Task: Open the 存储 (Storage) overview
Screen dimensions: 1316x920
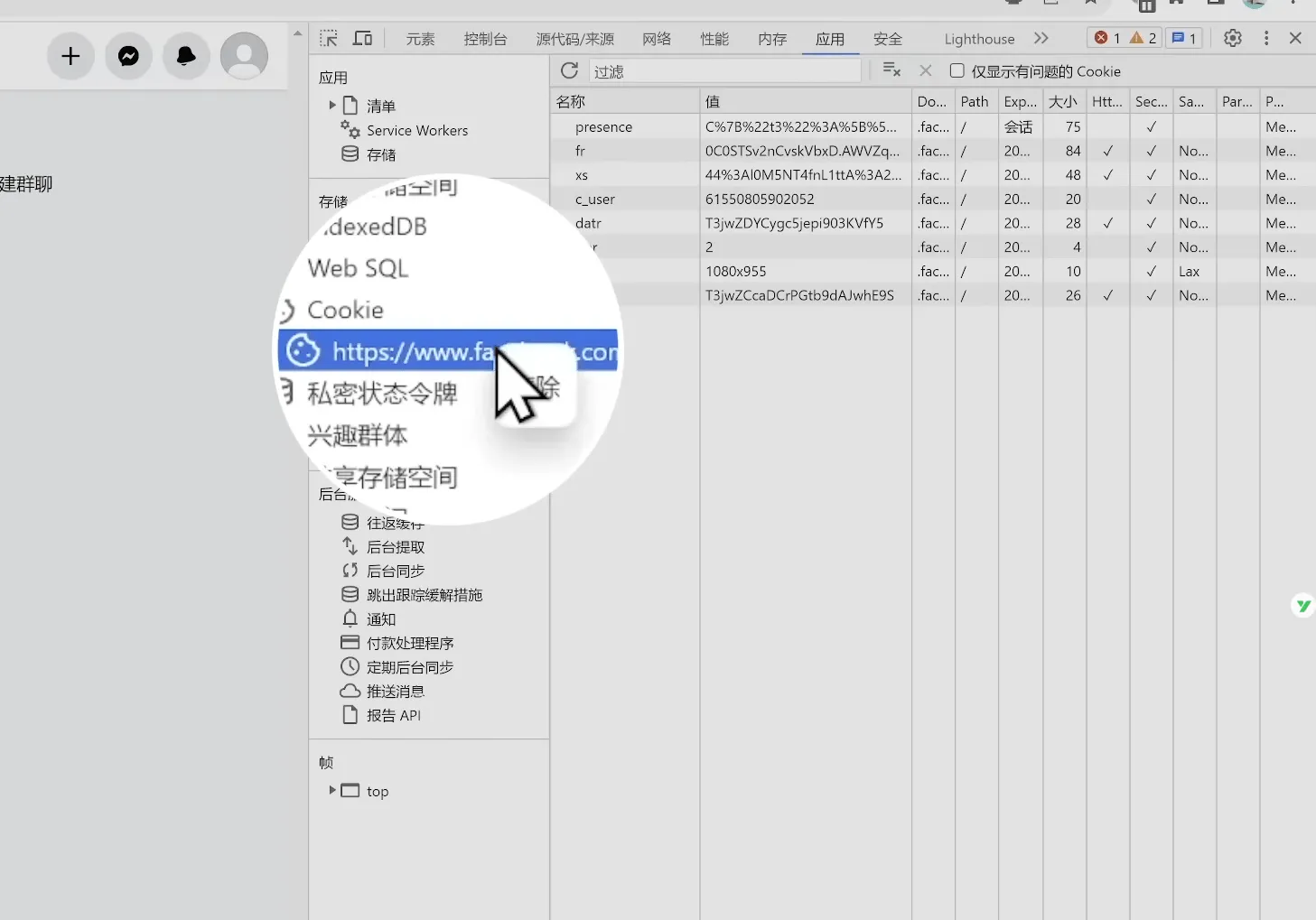Action: coord(380,154)
